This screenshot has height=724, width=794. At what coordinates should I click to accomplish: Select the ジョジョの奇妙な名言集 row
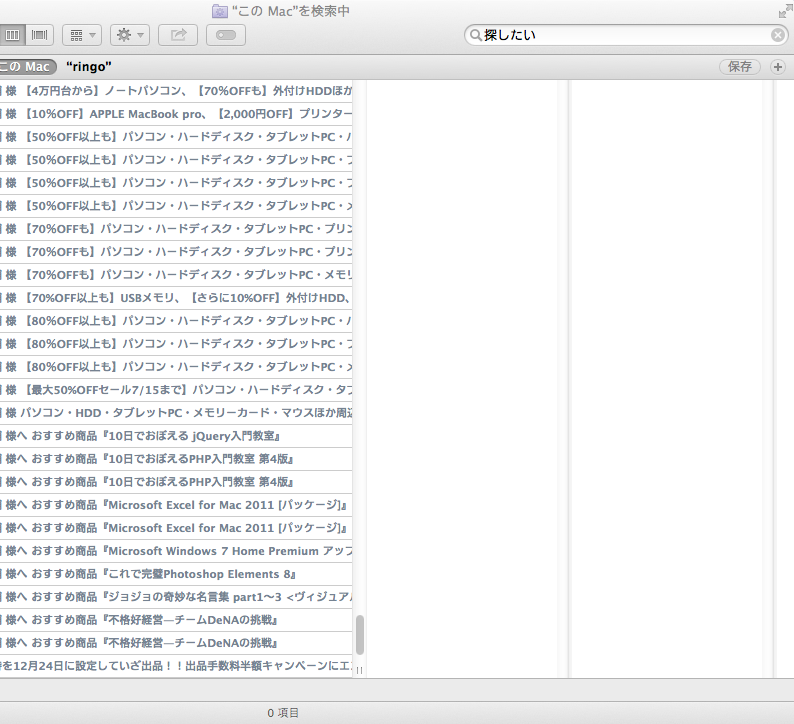176,597
